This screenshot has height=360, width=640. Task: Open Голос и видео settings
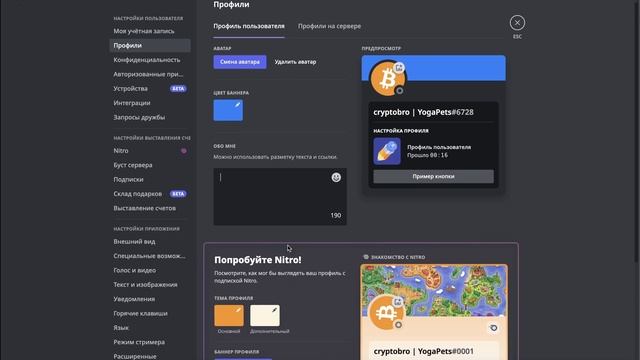(150, 270)
